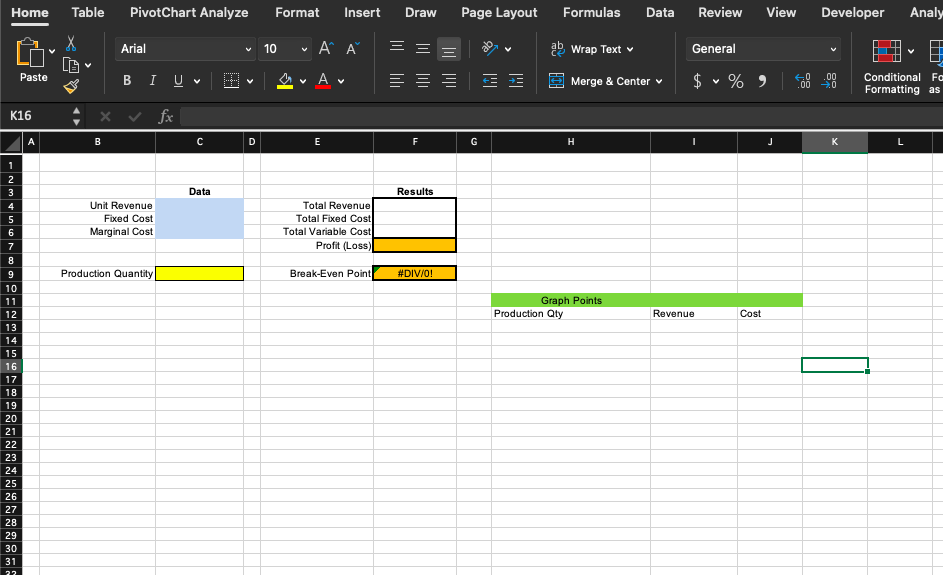Select column H header
943x575 pixels.
[571, 142]
